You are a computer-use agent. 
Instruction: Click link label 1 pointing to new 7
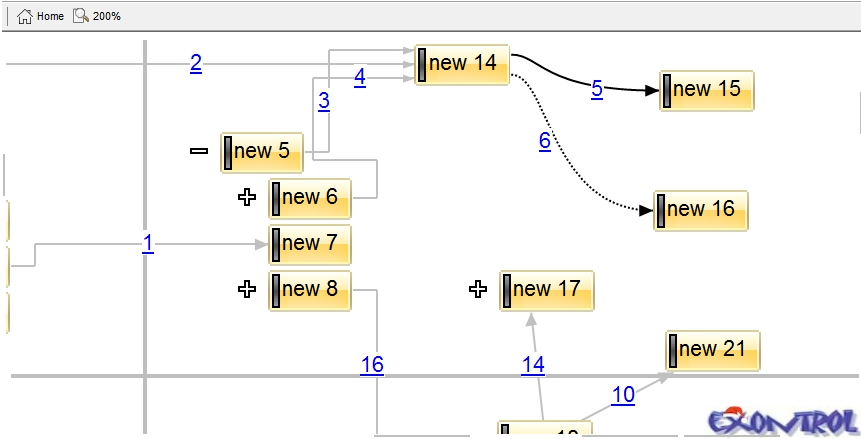pyautogui.click(x=148, y=243)
